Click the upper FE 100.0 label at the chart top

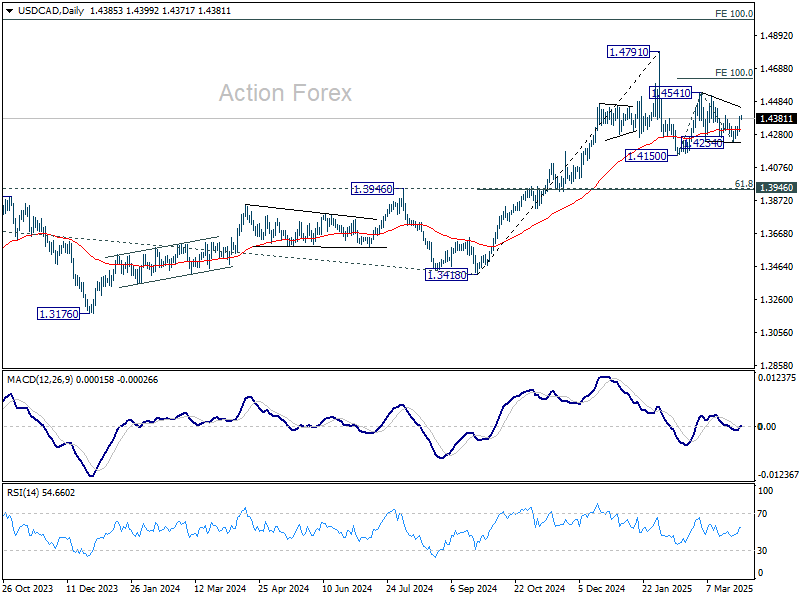click(734, 14)
